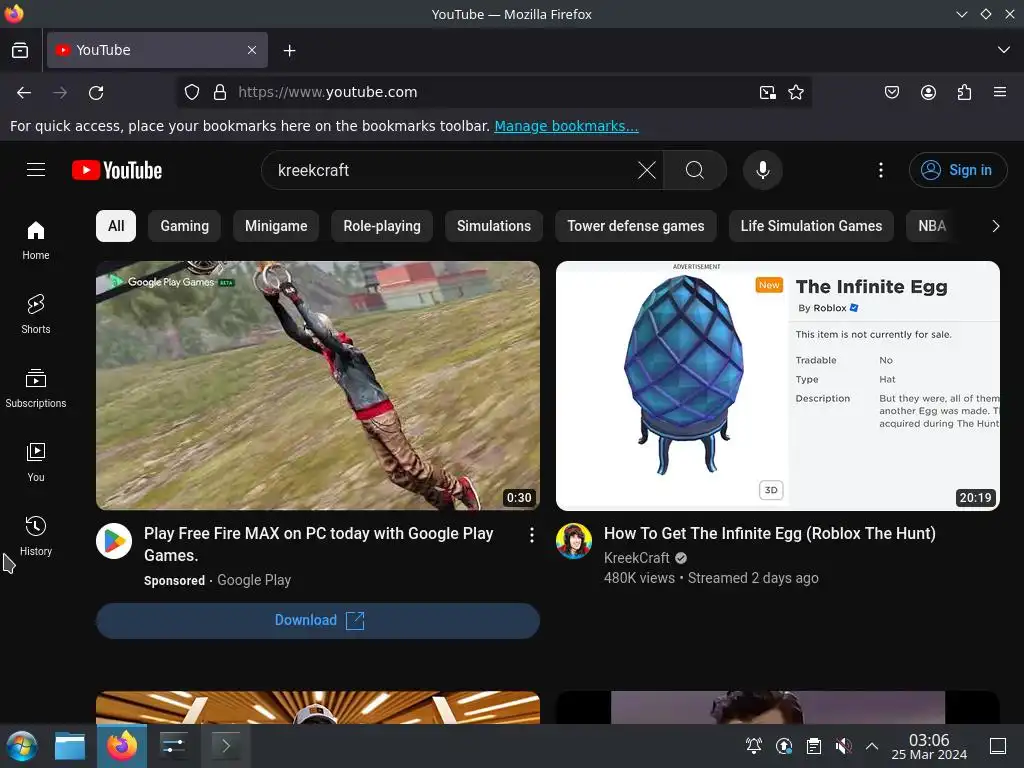Viewport: 1024px width, 768px height.
Task: Open picture-in-picture icon in address bar
Action: pyautogui.click(x=768, y=92)
